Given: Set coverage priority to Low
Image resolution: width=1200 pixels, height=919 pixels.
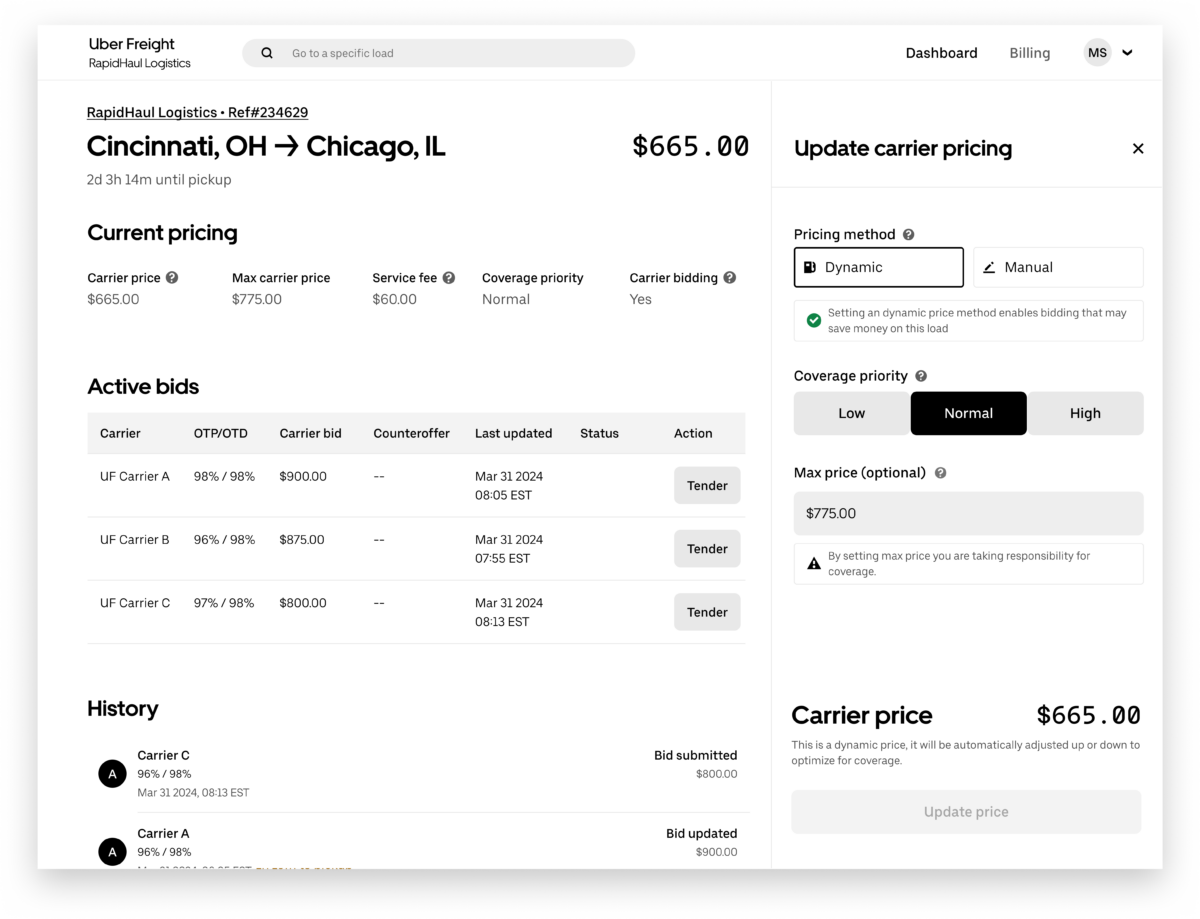Looking at the screenshot, I should pyautogui.click(x=851, y=414).
